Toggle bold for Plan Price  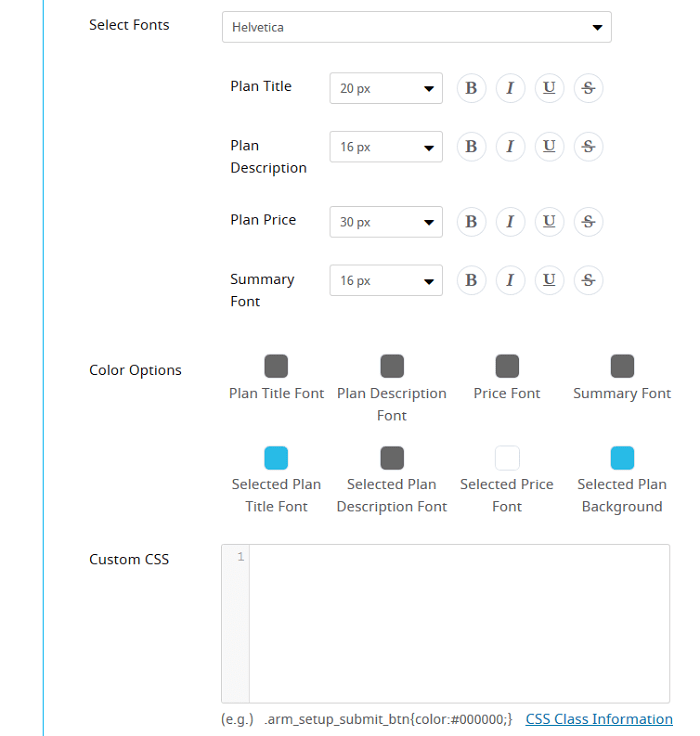pos(471,222)
